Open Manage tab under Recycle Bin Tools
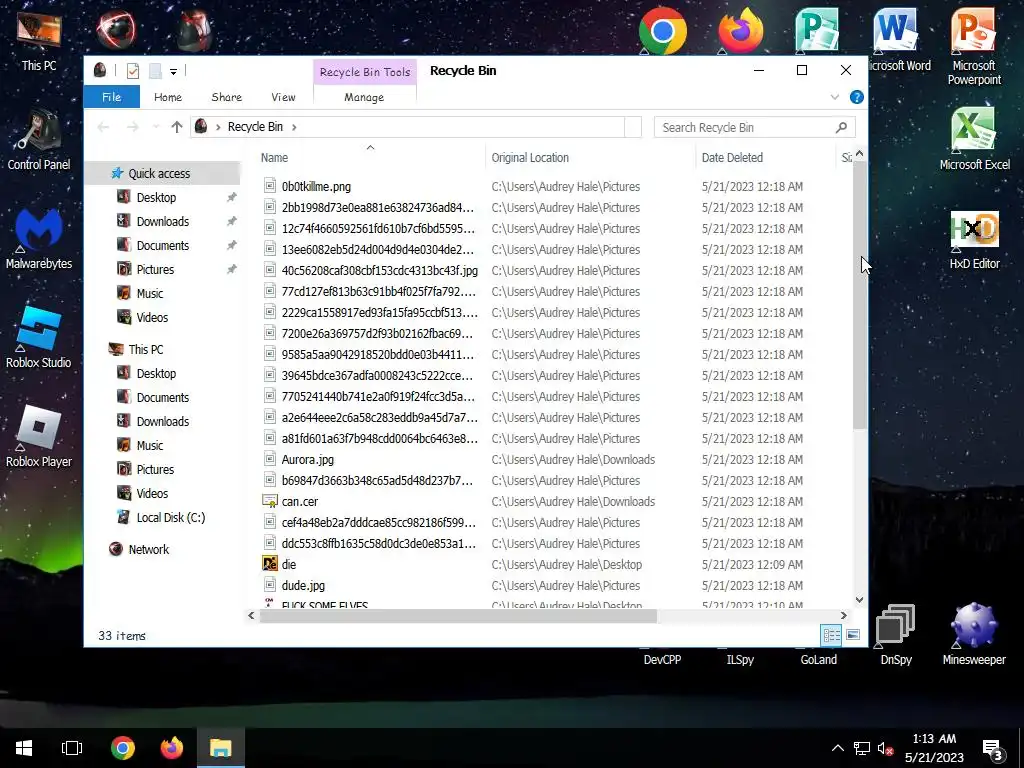The width and height of the screenshot is (1024, 768). [364, 97]
